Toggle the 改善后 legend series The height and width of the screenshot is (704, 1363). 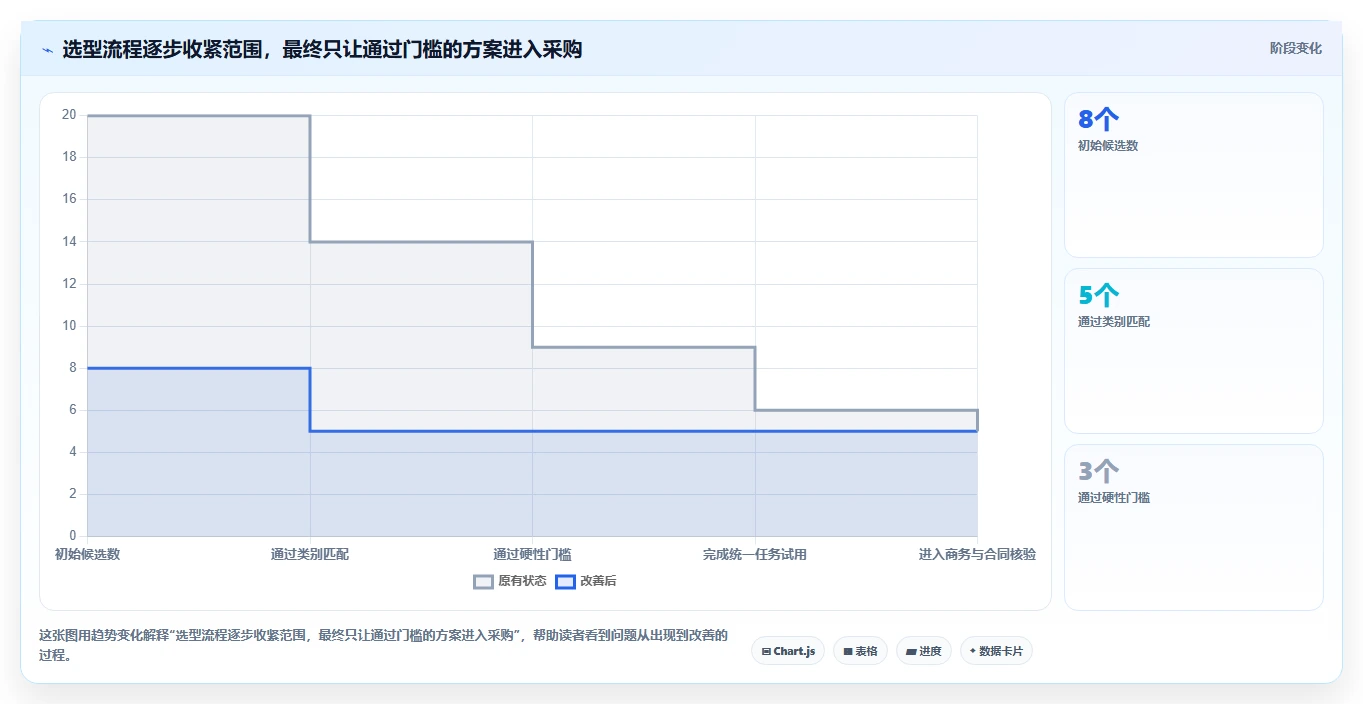586,581
